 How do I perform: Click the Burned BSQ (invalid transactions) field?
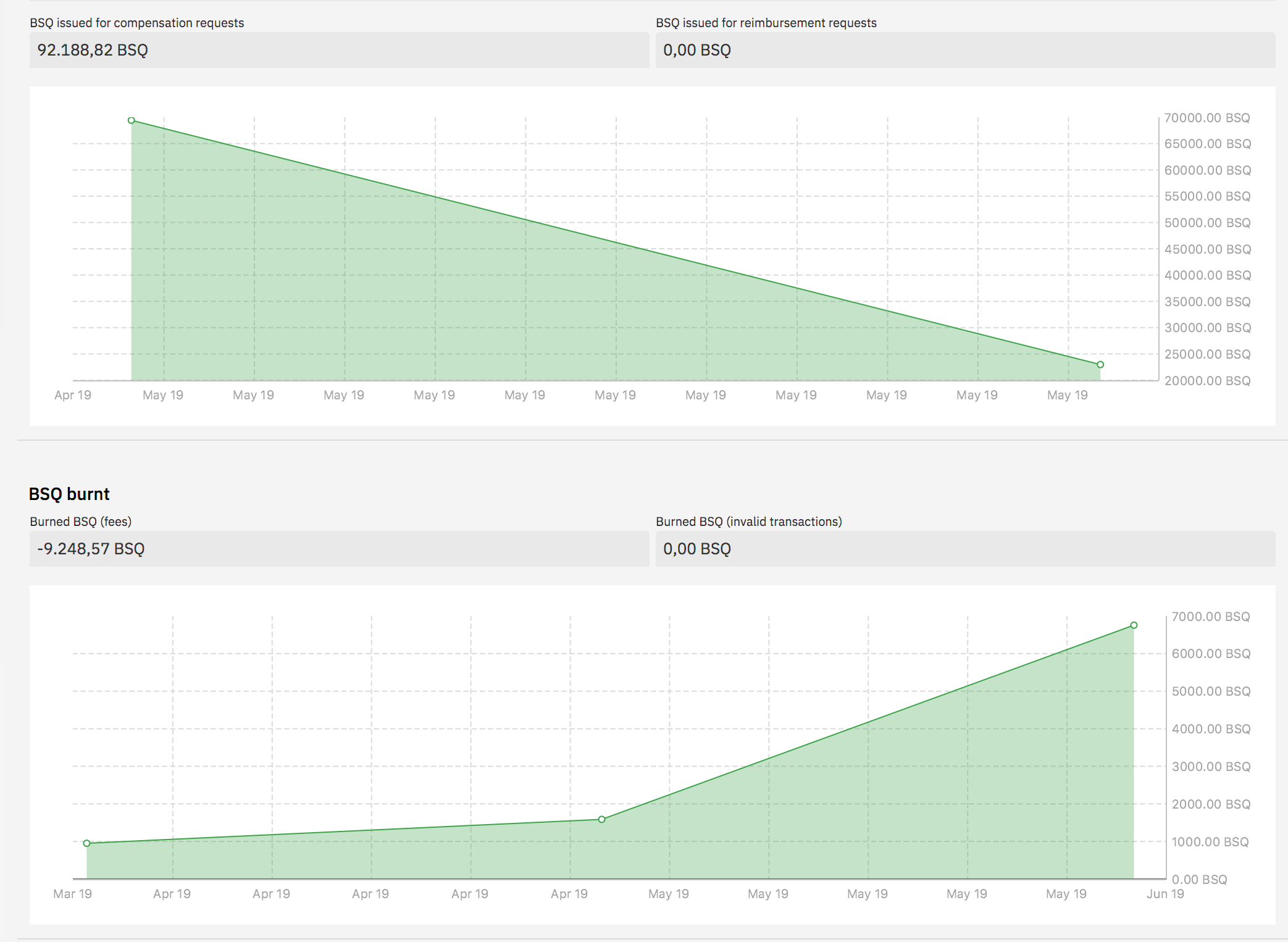pyautogui.click(x=965, y=549)
